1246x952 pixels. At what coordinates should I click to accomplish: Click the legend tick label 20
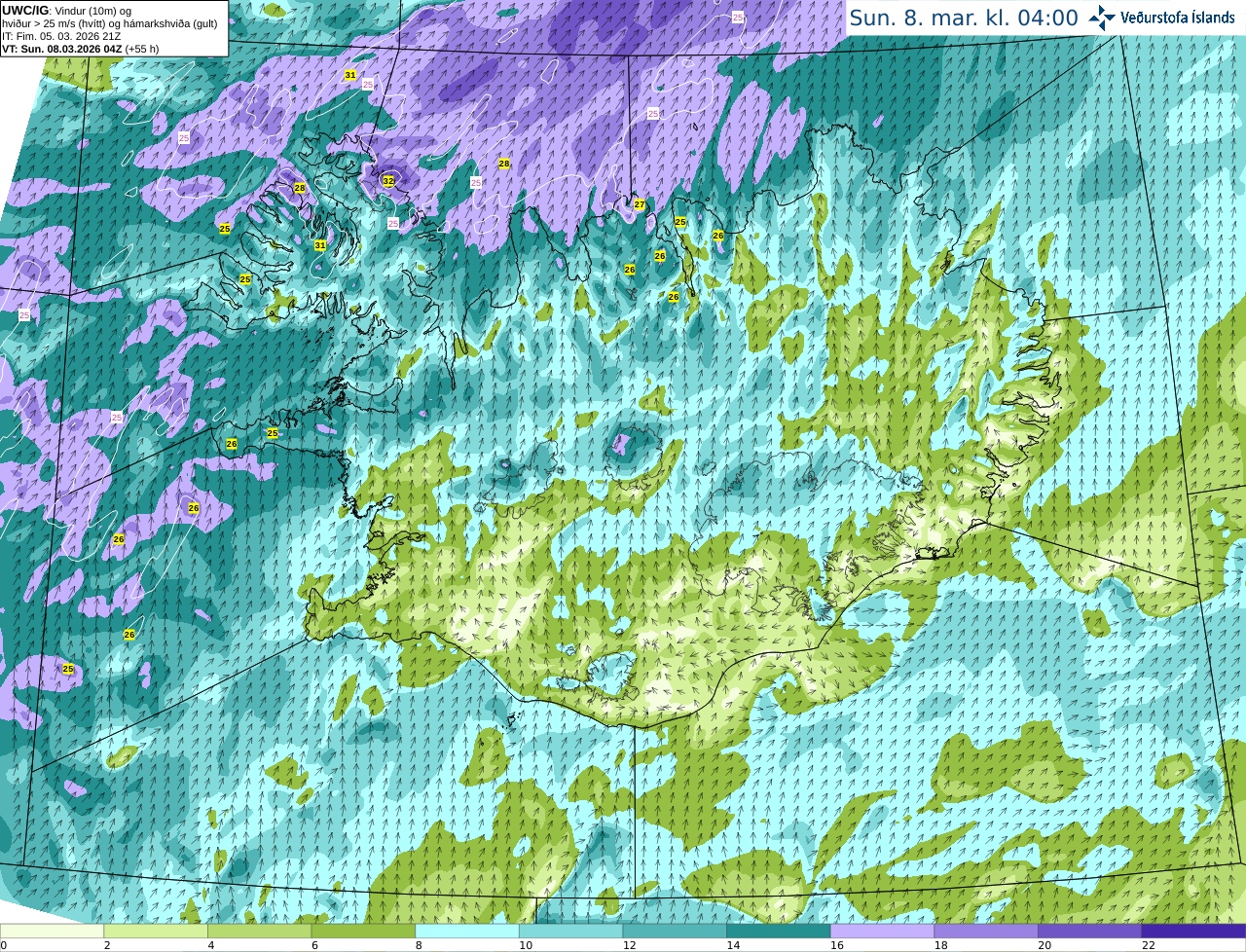1044,945
